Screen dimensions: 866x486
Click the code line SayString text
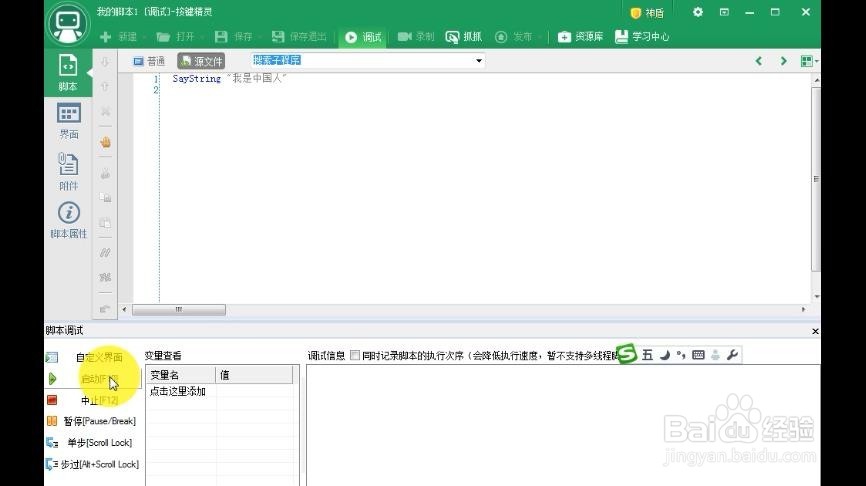[230, 79]
